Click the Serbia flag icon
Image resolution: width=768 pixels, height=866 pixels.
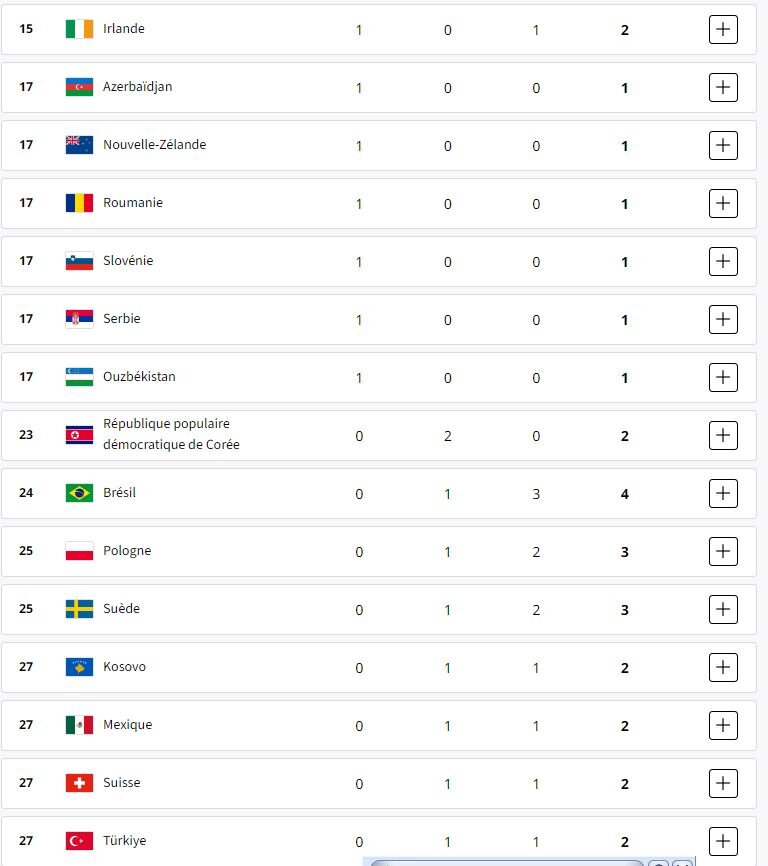click(79, 319)
